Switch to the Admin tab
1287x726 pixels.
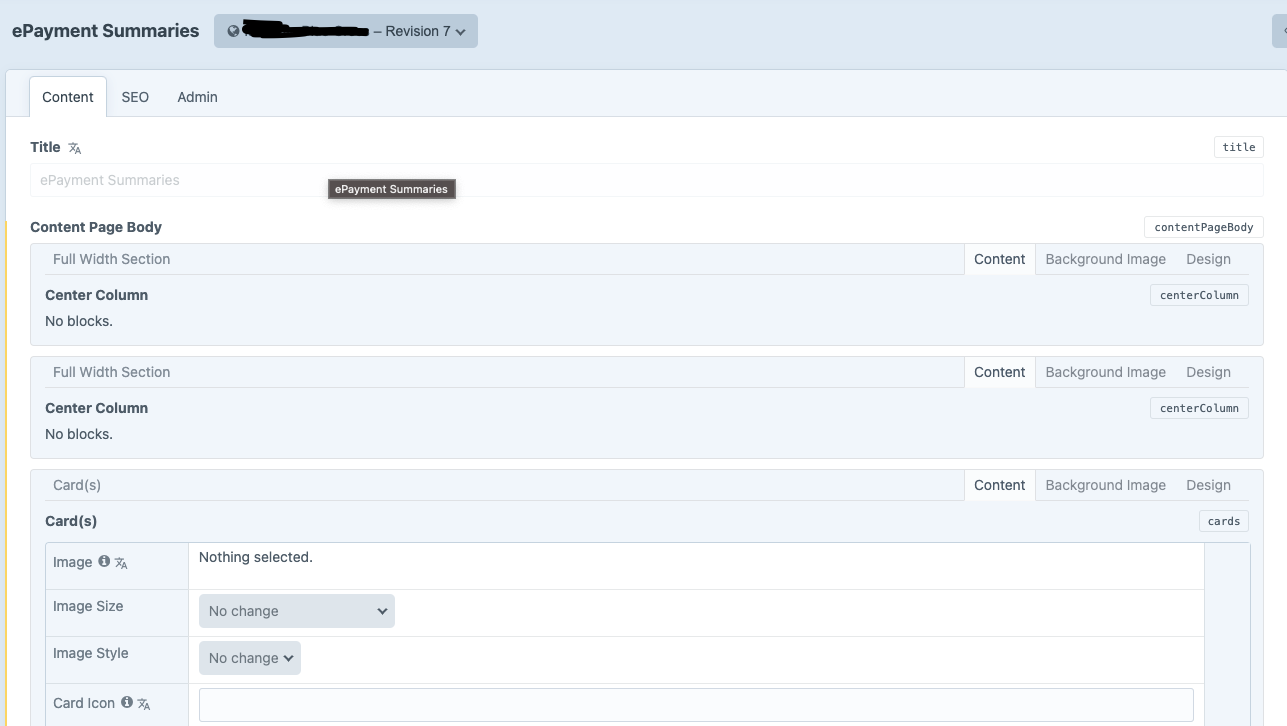[197, 97]
